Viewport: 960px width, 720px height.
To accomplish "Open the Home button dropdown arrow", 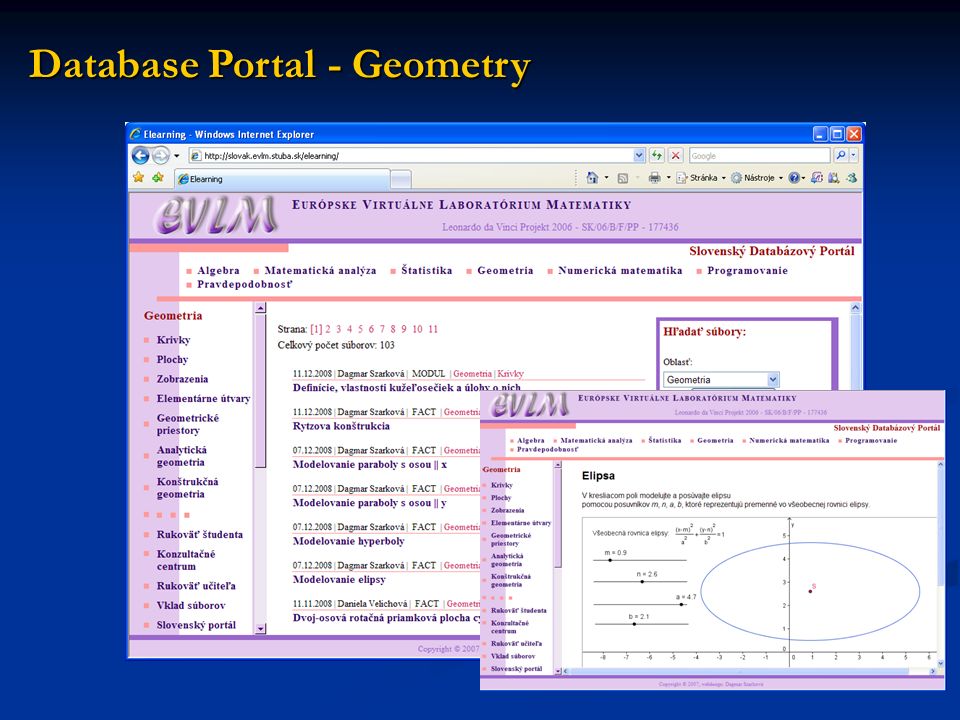I will pyautogui.click(x=607, y=178).
